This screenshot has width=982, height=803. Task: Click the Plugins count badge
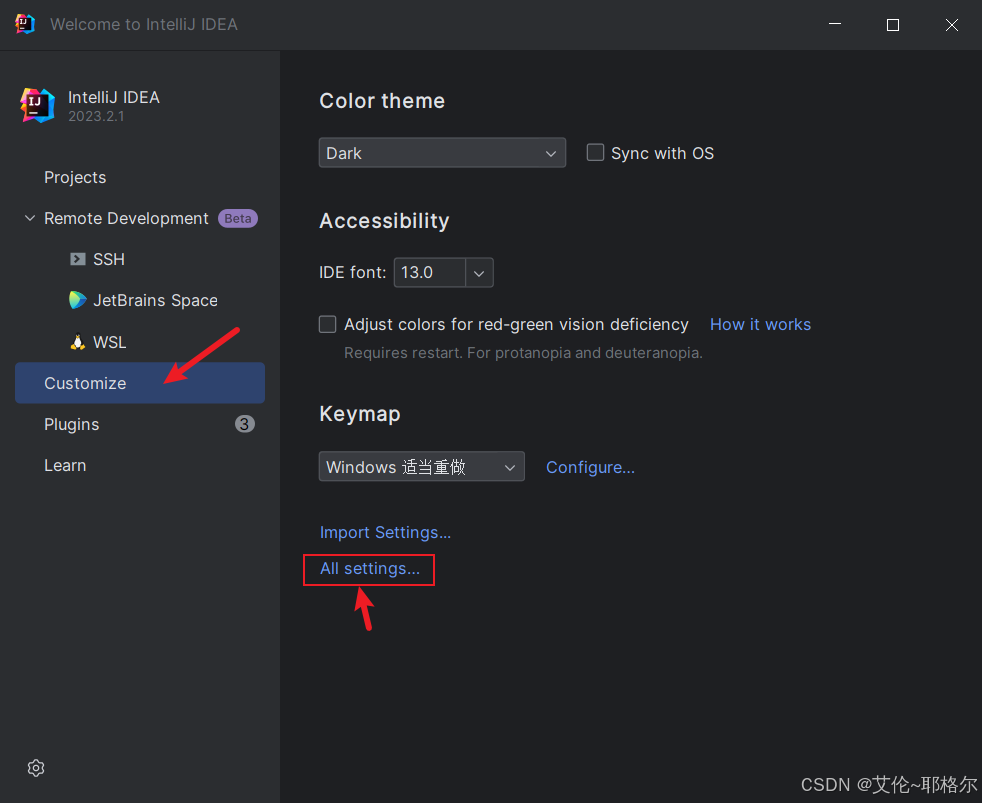tap(244, 424)
